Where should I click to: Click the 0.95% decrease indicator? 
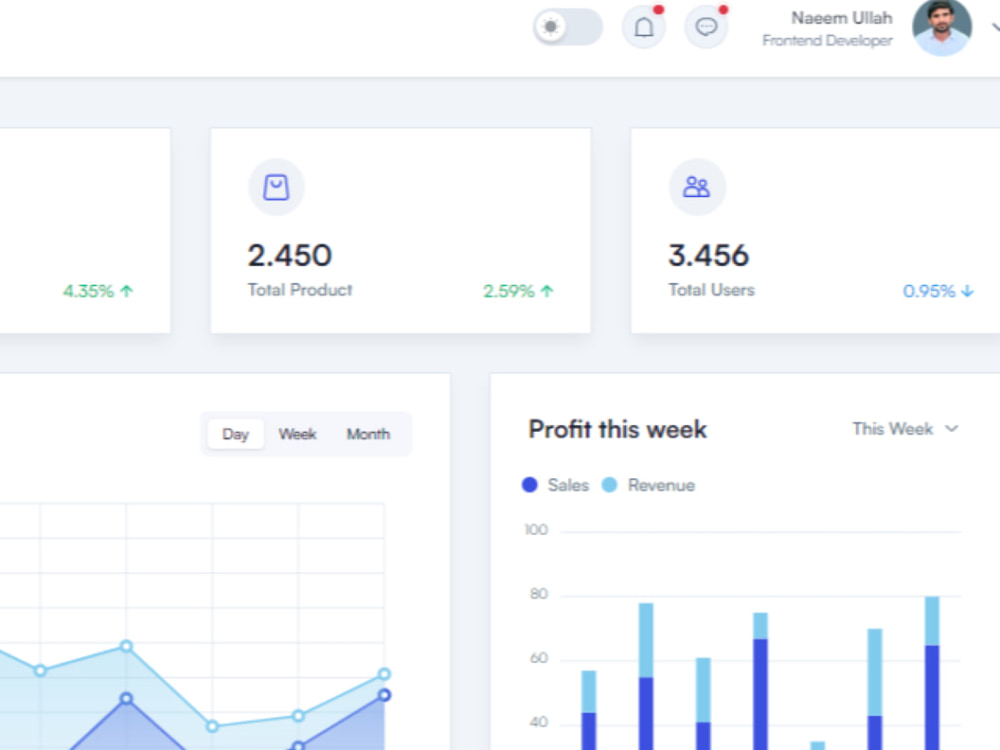[x=938, y=291]
